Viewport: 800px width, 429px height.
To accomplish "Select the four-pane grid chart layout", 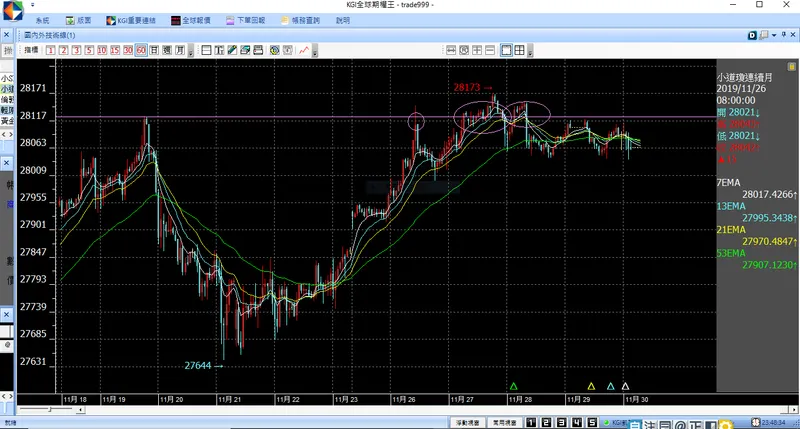I will click(x=519, y=50).
